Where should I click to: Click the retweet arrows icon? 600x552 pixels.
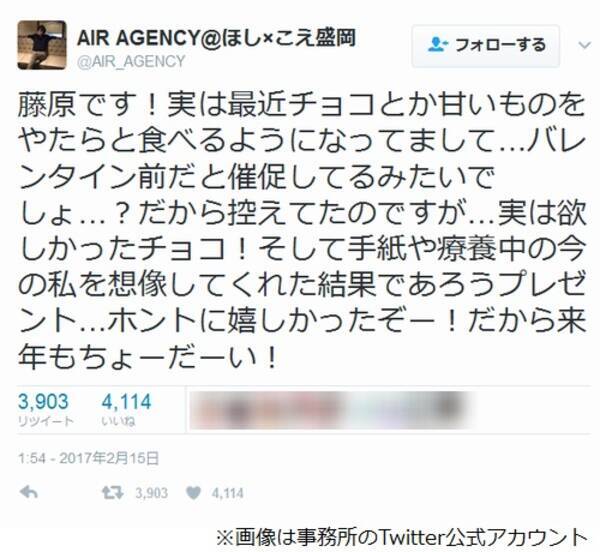(x=112, y=493)
